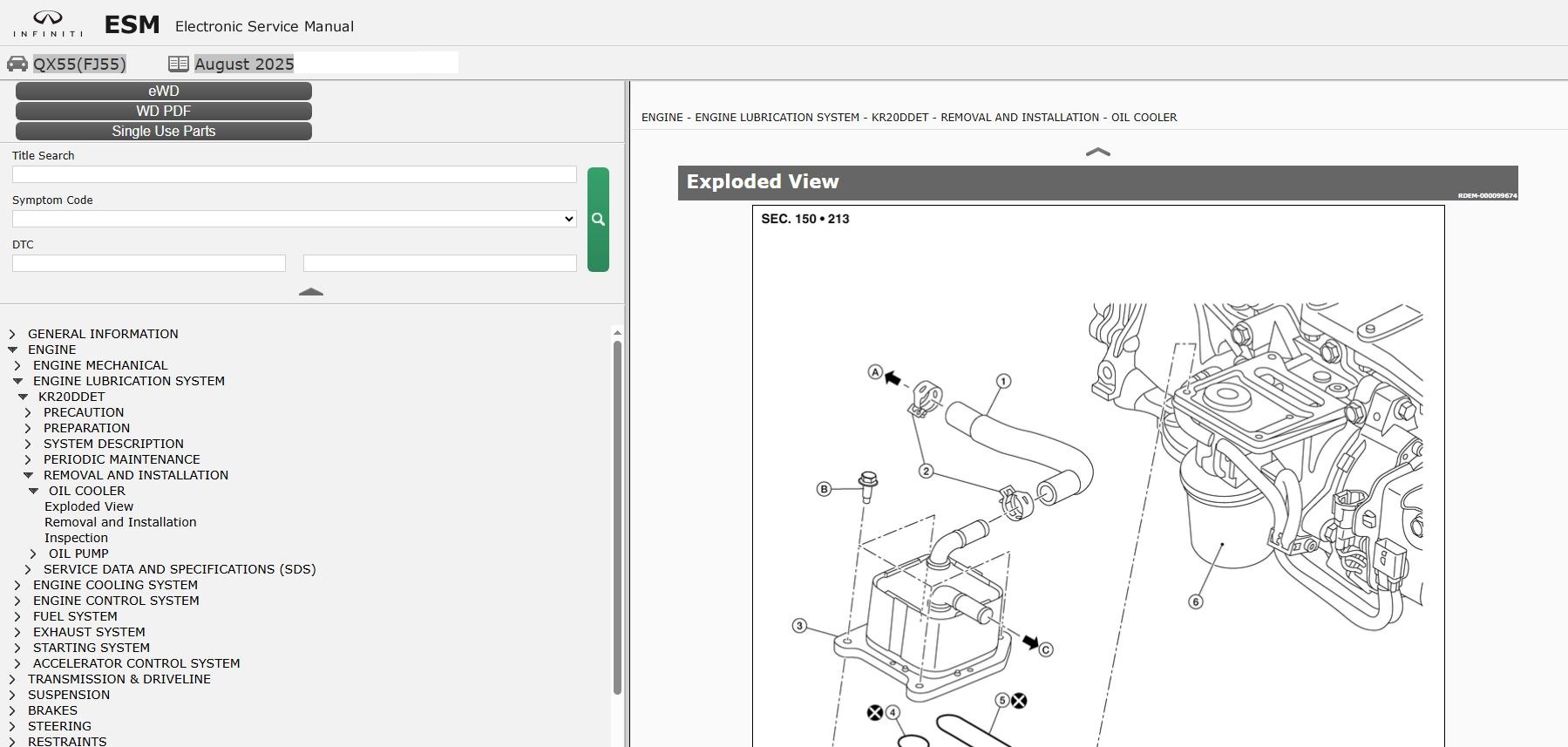Screen dimensions: 1568x747
Task: Select EXHAUST SYSTEM entry
Action: pos(89,632)
